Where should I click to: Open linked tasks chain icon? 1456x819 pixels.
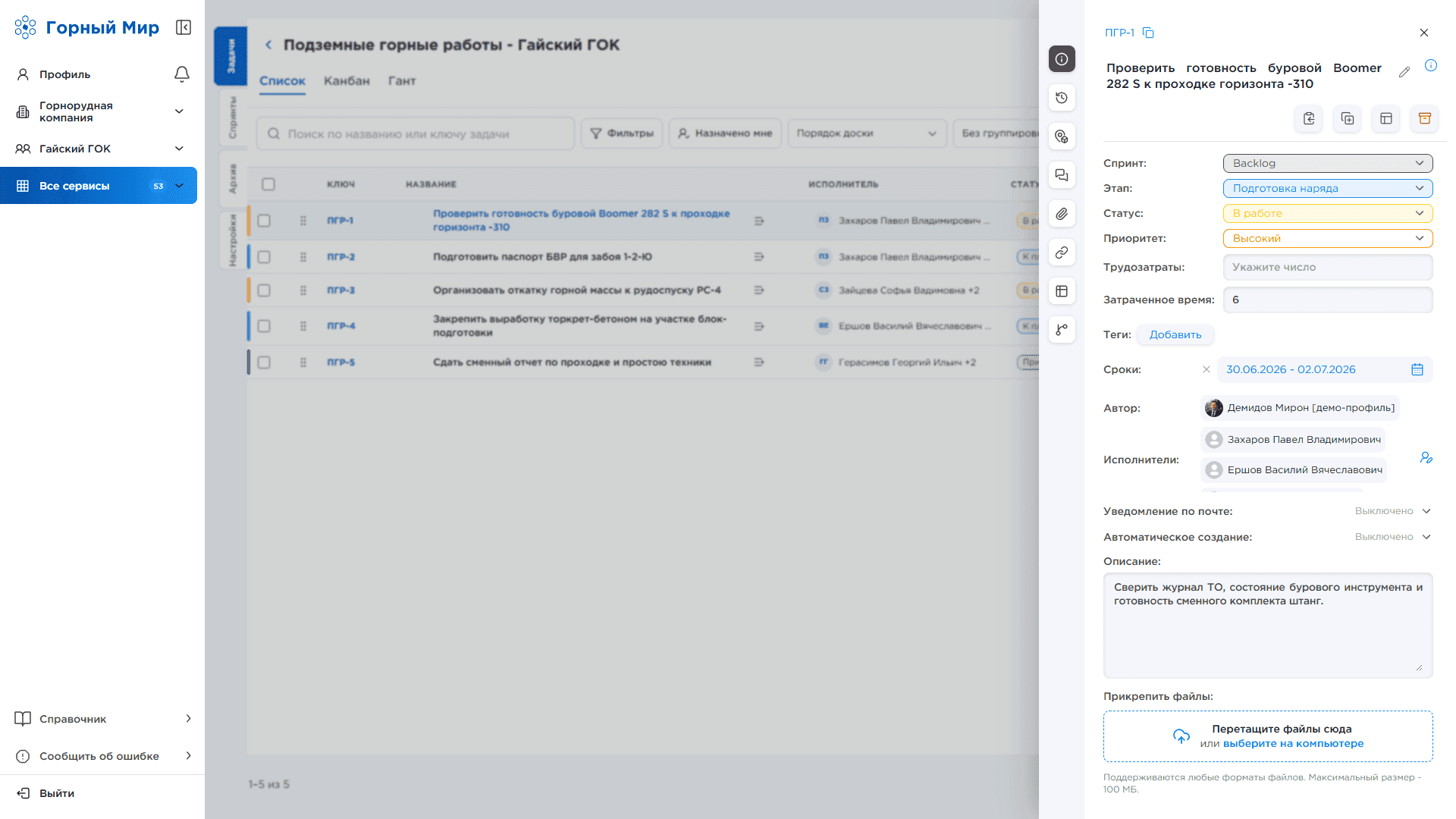coord(1062,253)
